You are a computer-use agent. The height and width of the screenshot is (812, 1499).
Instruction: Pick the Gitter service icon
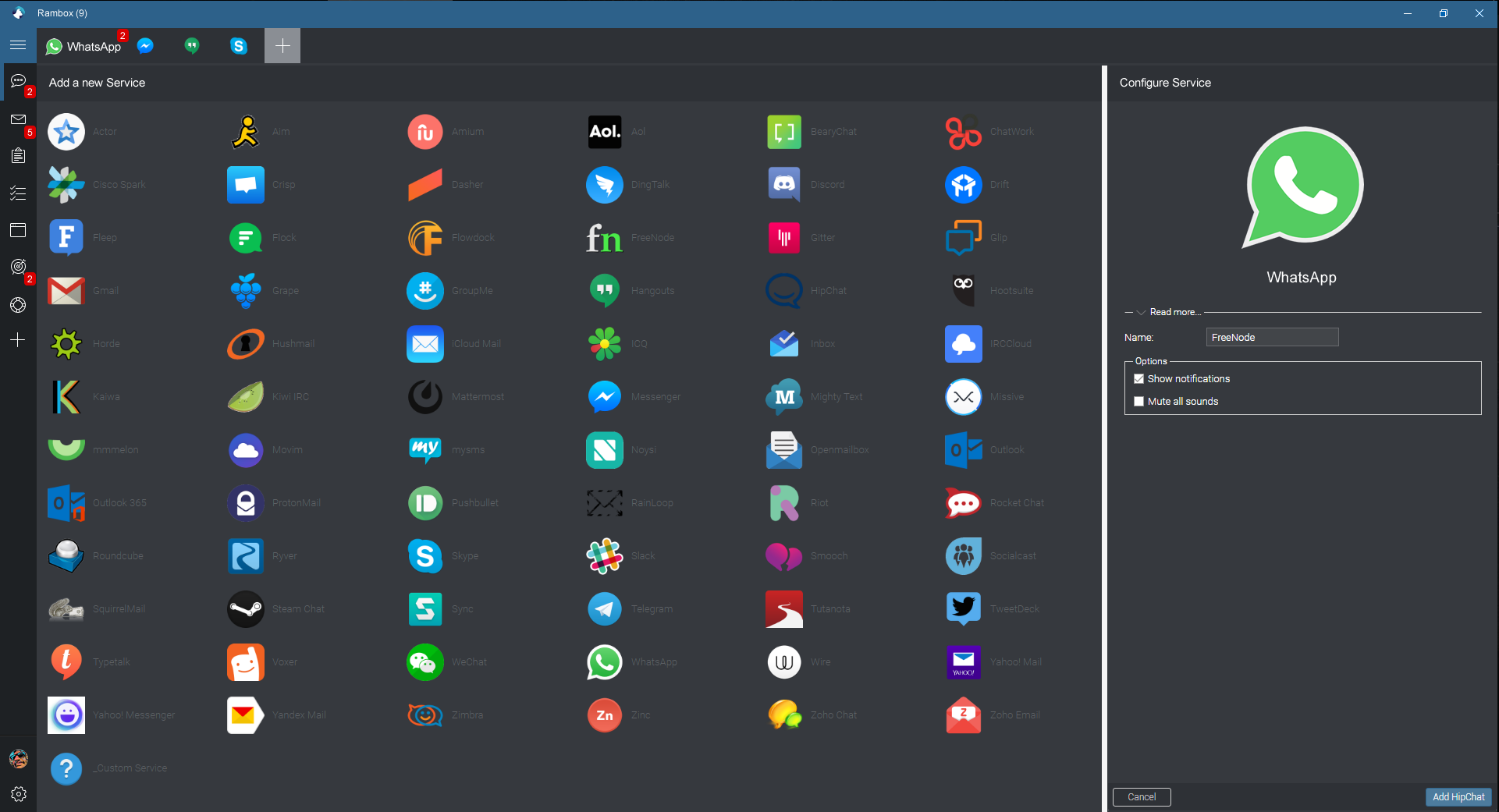[x=784, y=238]
